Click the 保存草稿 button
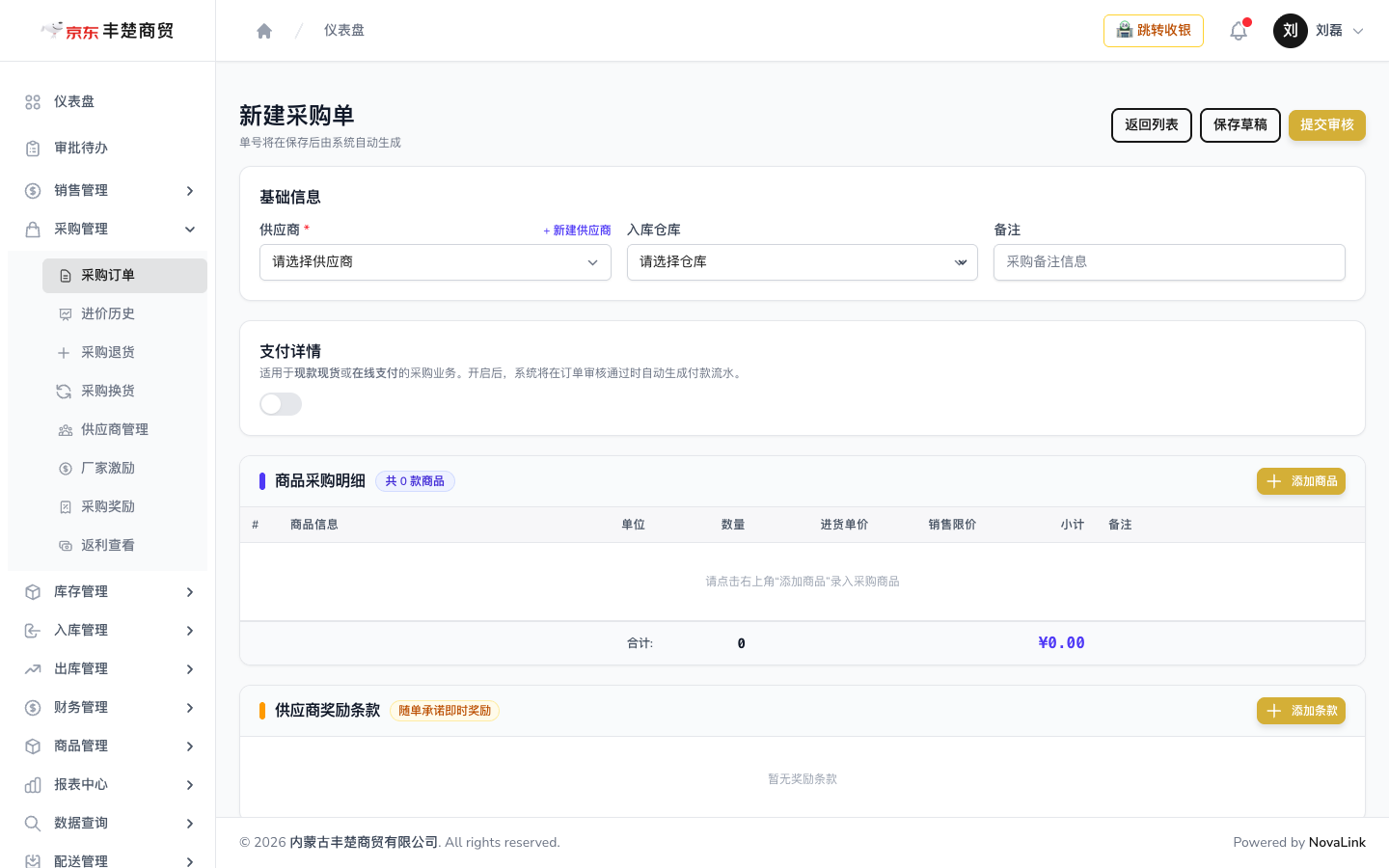 point(1240,125)
